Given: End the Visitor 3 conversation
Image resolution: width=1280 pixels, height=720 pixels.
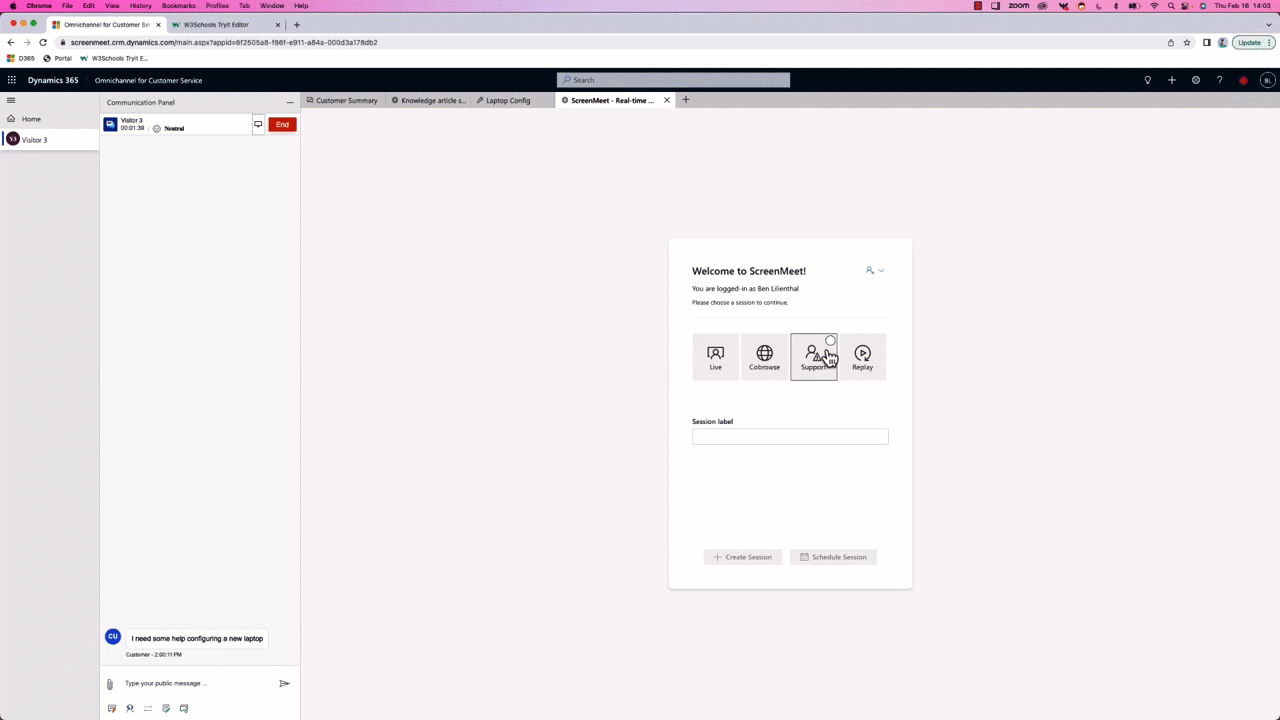Looking at the screenshot, I should [x=282, y=125].
